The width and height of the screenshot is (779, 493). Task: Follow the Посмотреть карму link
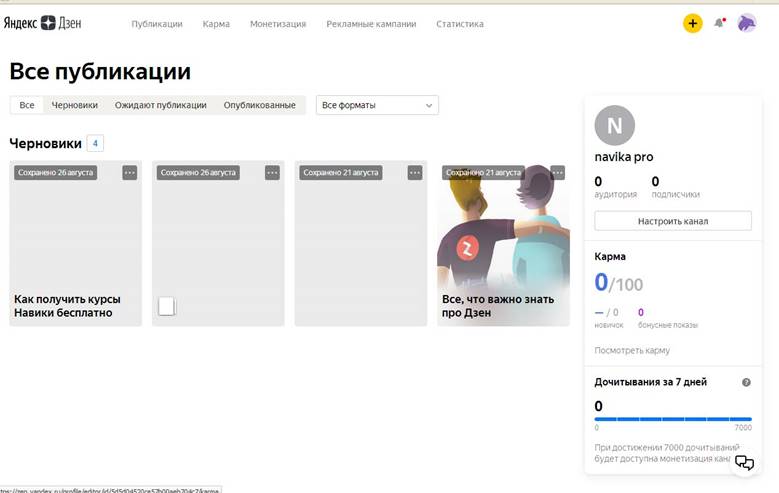coord(632,350)
